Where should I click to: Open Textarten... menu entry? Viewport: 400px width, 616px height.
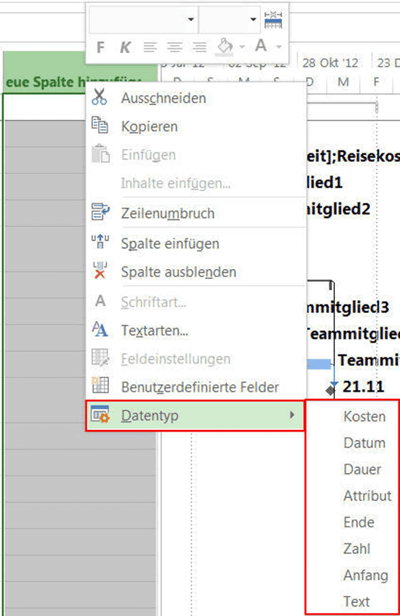[x=195, y=330]
